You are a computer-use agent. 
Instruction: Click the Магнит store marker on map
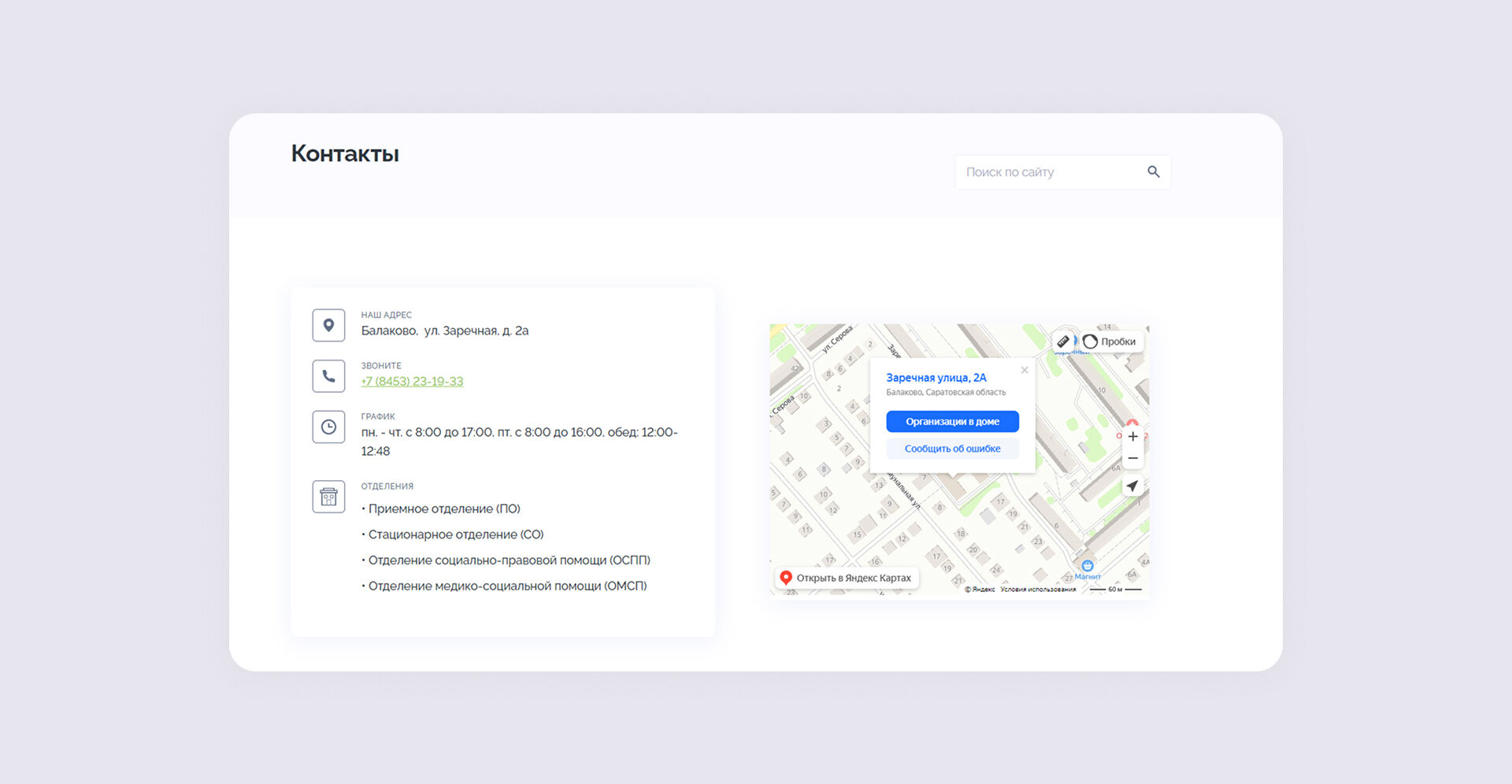[1087, 566]
